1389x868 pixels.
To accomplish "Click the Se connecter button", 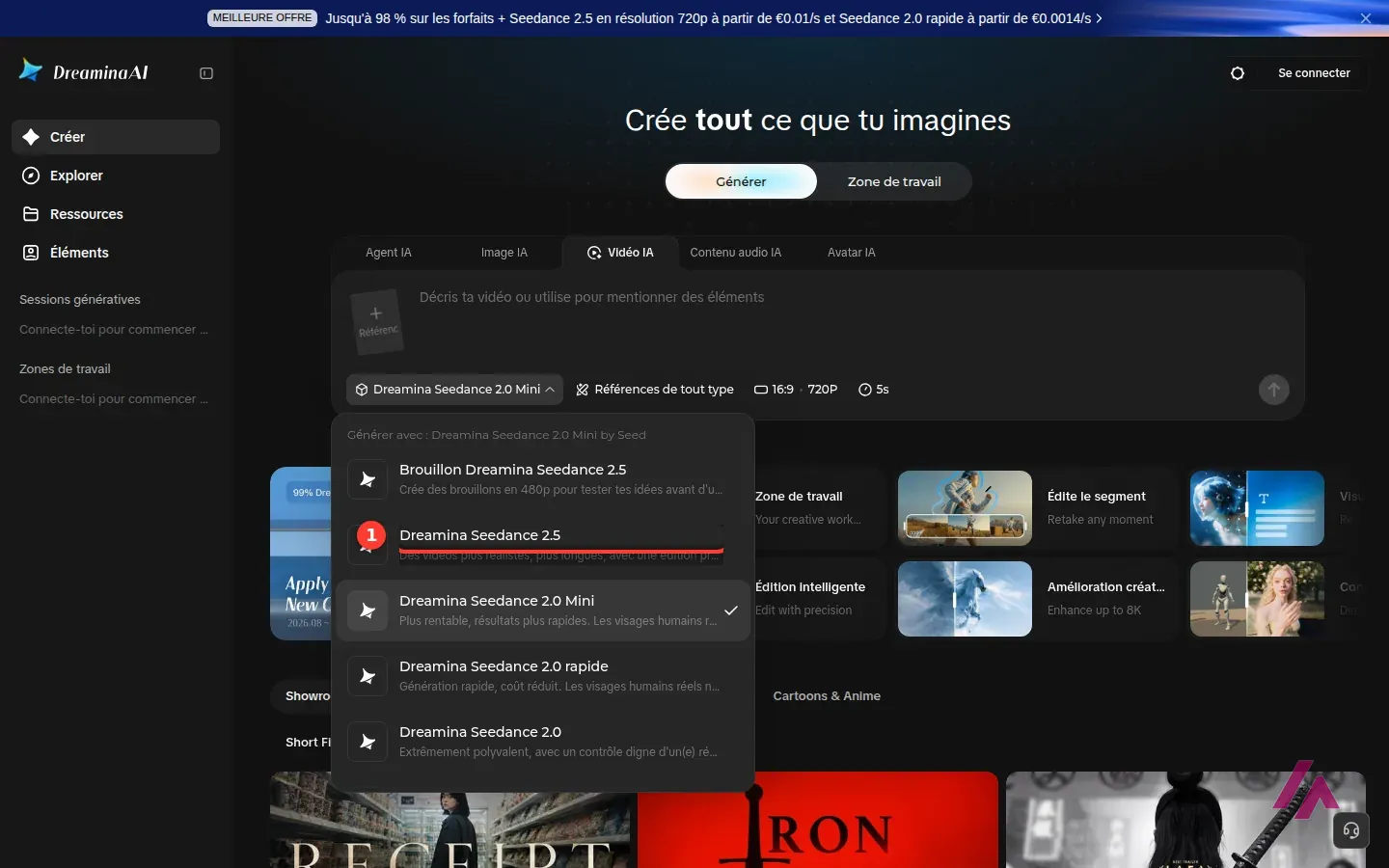I will point(1314,73).
